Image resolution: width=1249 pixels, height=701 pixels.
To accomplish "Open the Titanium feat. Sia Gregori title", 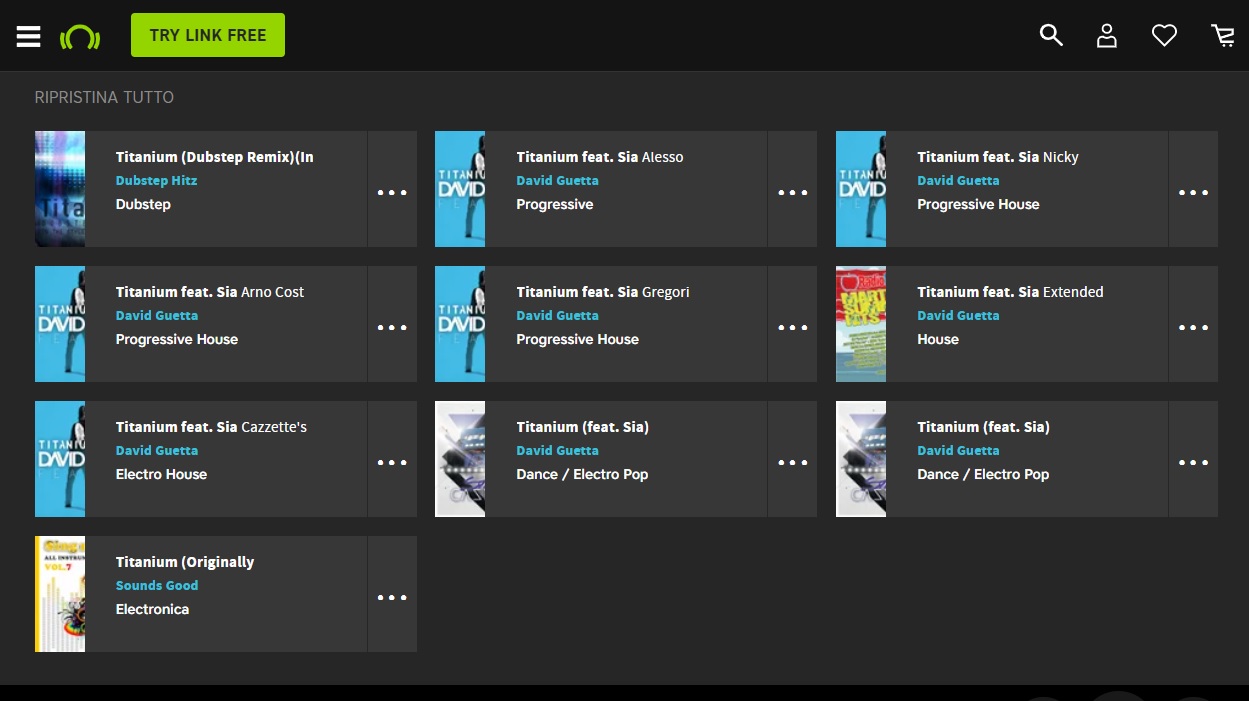I will click(603, 292).
